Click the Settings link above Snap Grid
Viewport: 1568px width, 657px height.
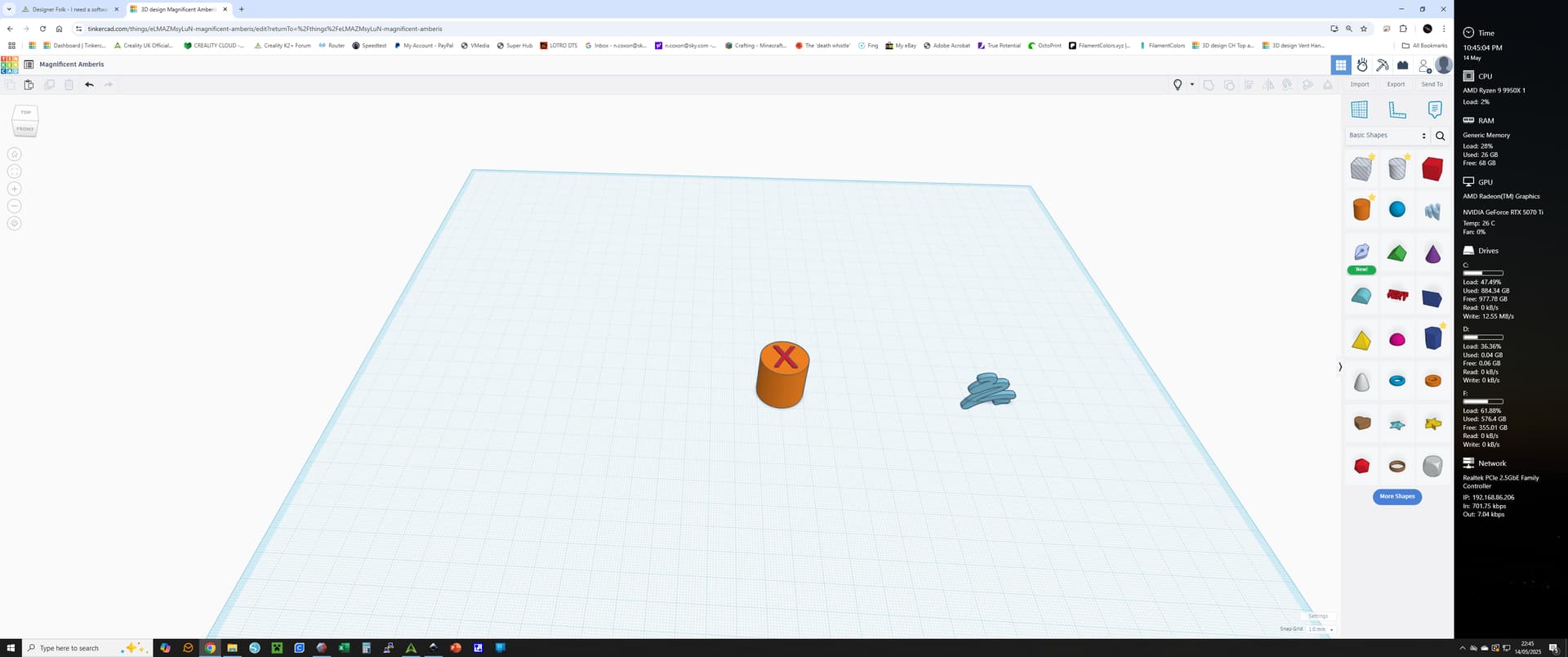click(1318, 616)
